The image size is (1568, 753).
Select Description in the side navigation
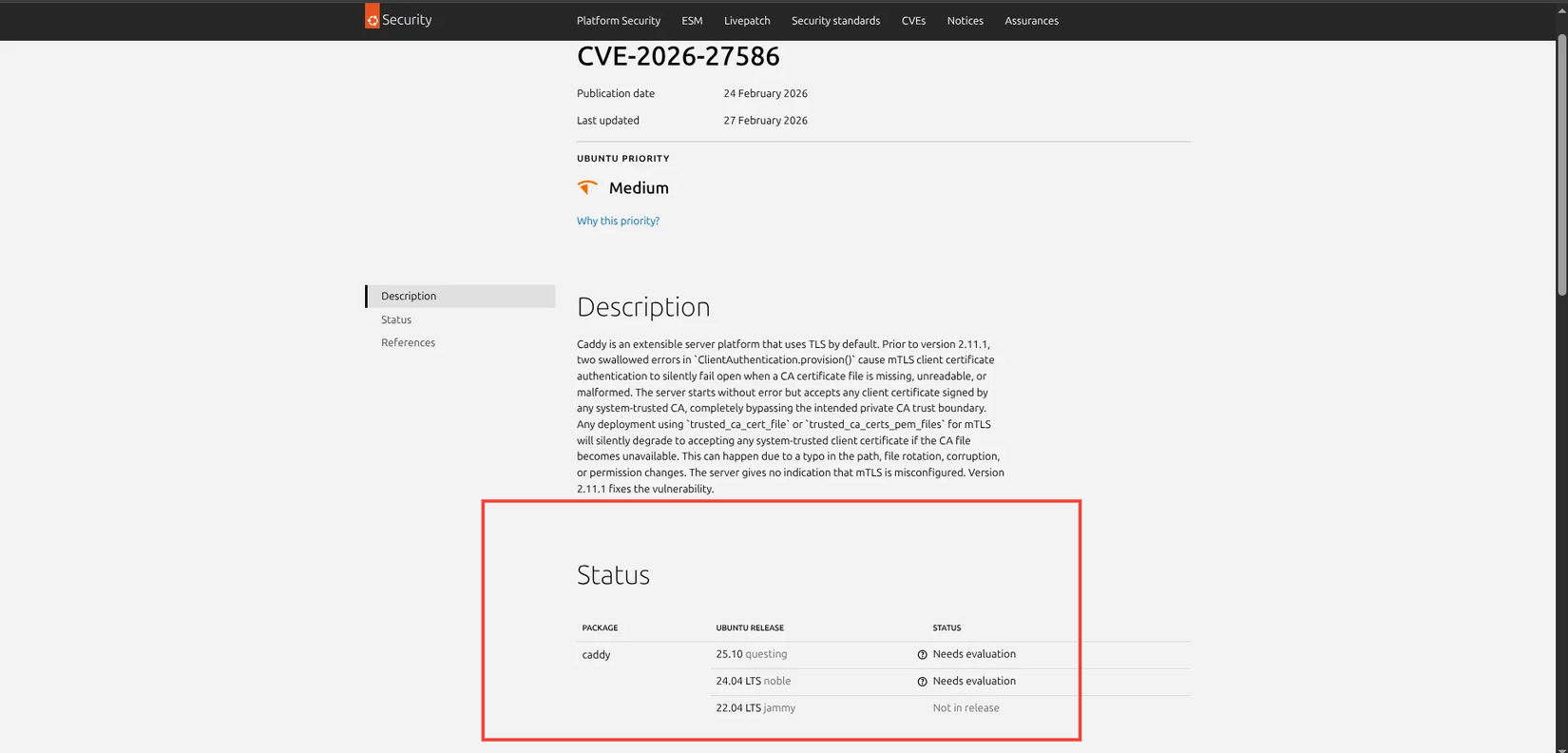point(461,296)
